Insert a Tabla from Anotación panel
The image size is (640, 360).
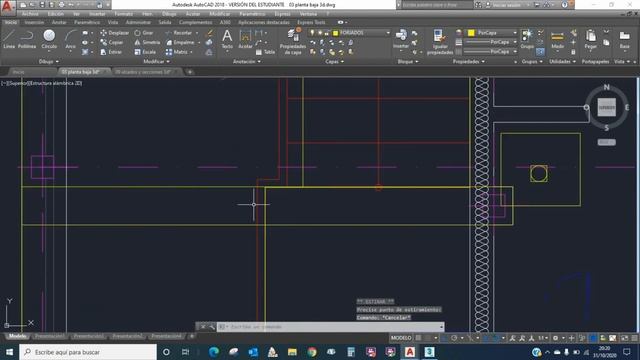(265, 52)
